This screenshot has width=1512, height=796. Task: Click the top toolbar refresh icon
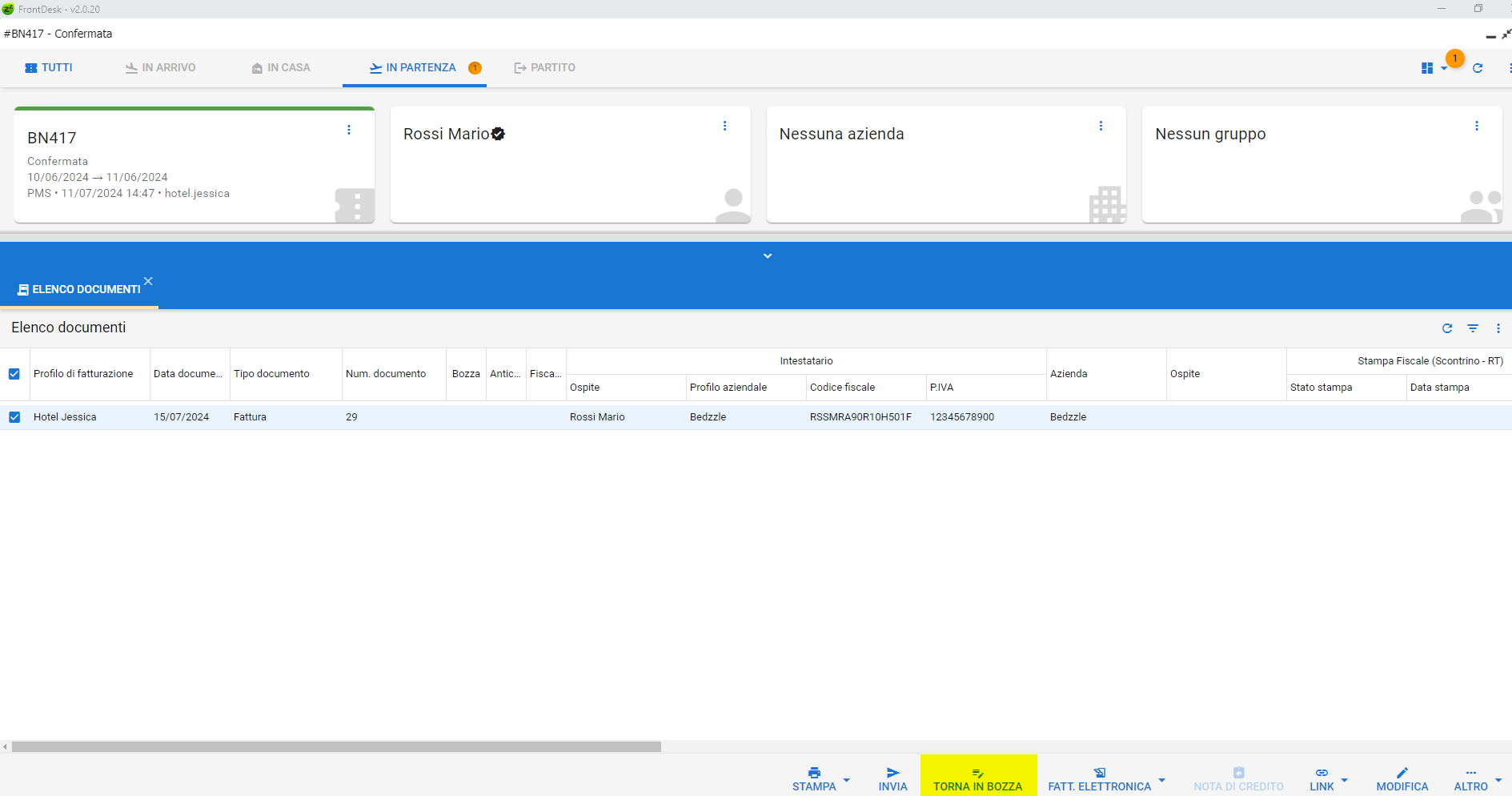coord(1478,68)
